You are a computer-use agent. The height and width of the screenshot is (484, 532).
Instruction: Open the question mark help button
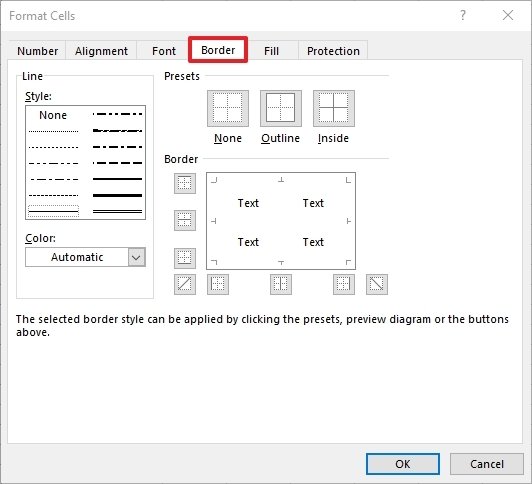463,15
